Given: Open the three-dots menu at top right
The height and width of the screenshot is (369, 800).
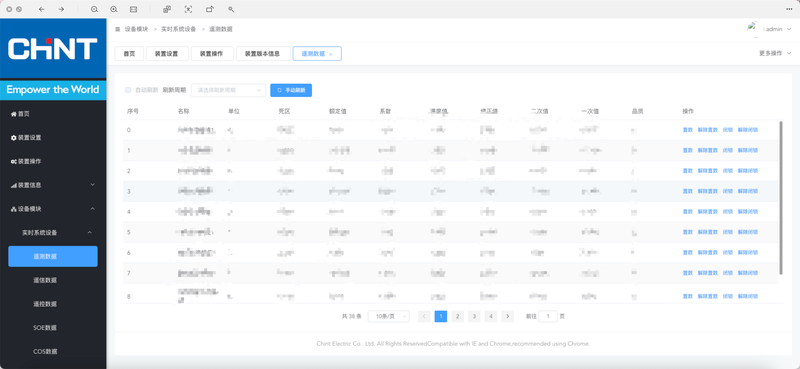Looking at the screenshot, I should 789,9.
